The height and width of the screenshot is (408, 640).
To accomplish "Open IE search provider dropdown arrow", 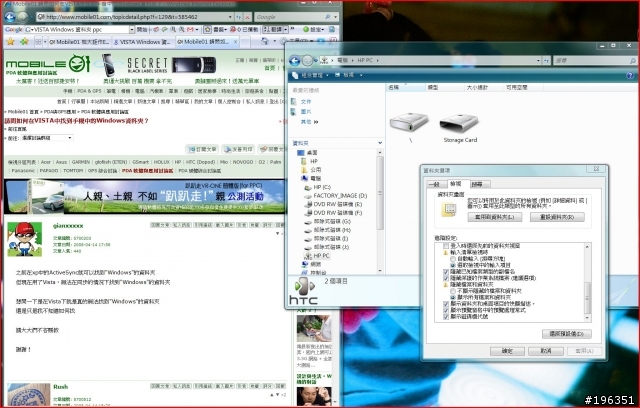I will coord(336,17).
